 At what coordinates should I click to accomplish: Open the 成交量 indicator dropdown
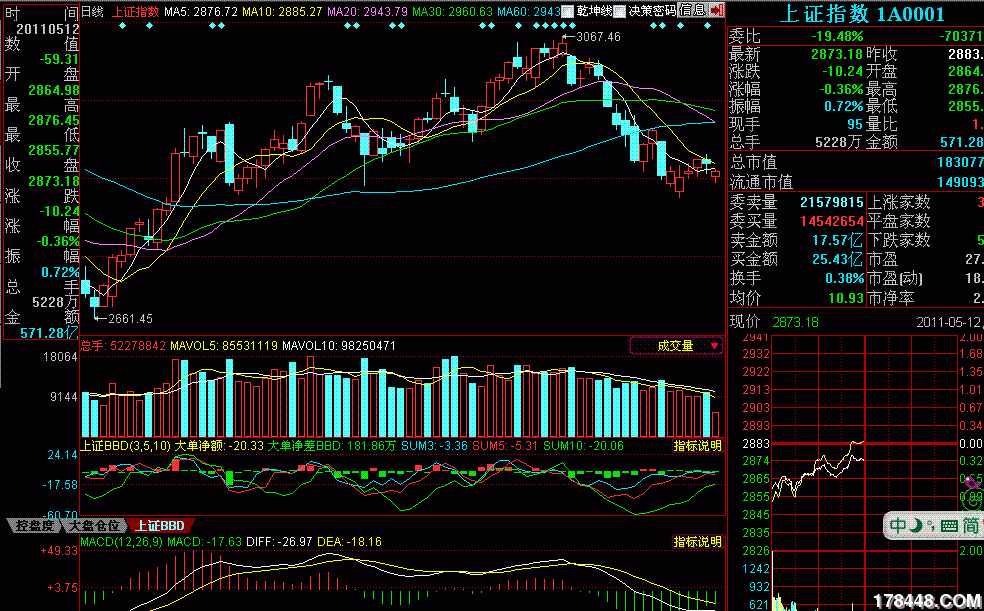click(676, 345)
